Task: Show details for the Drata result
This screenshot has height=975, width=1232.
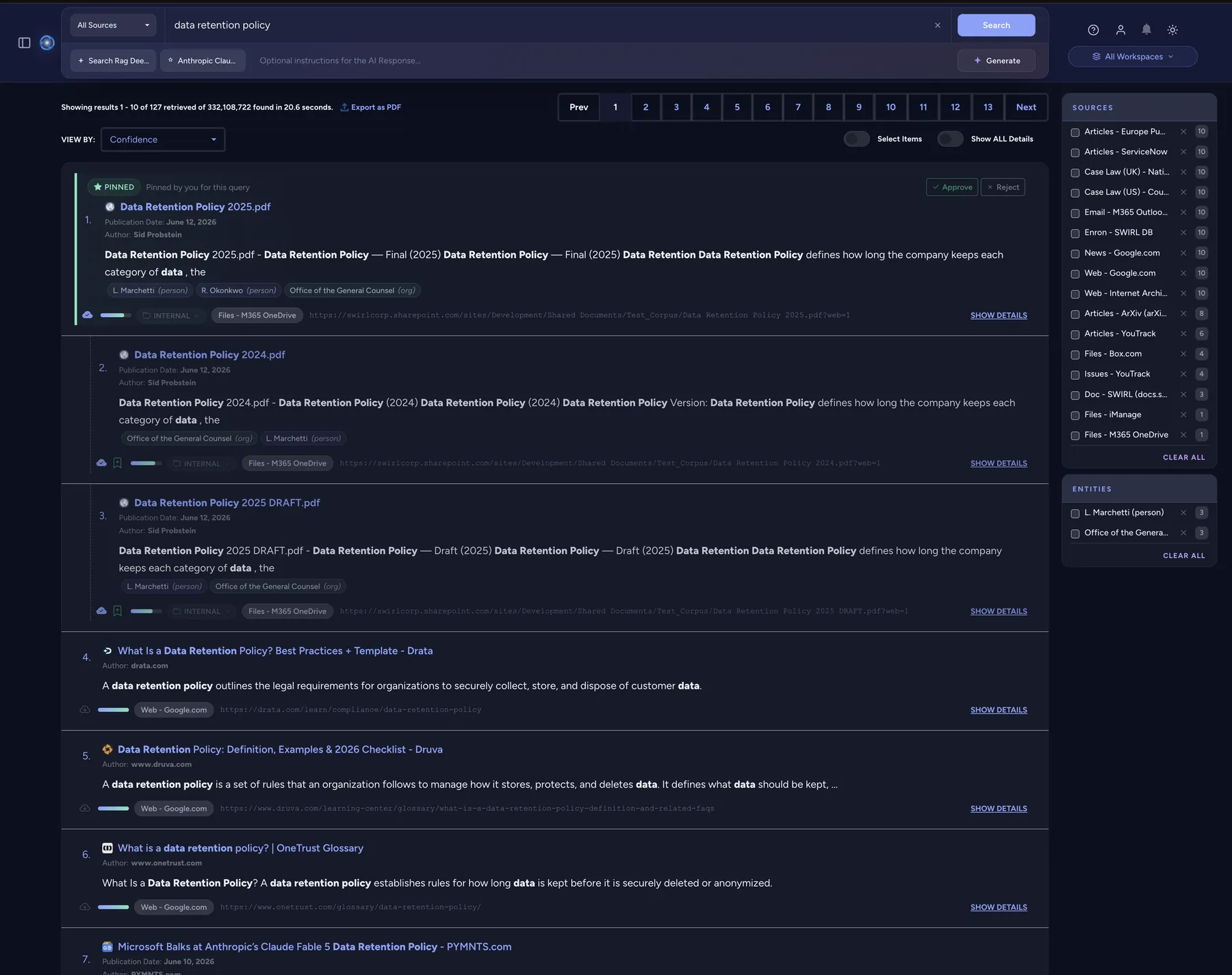Action: click(999, 710)
